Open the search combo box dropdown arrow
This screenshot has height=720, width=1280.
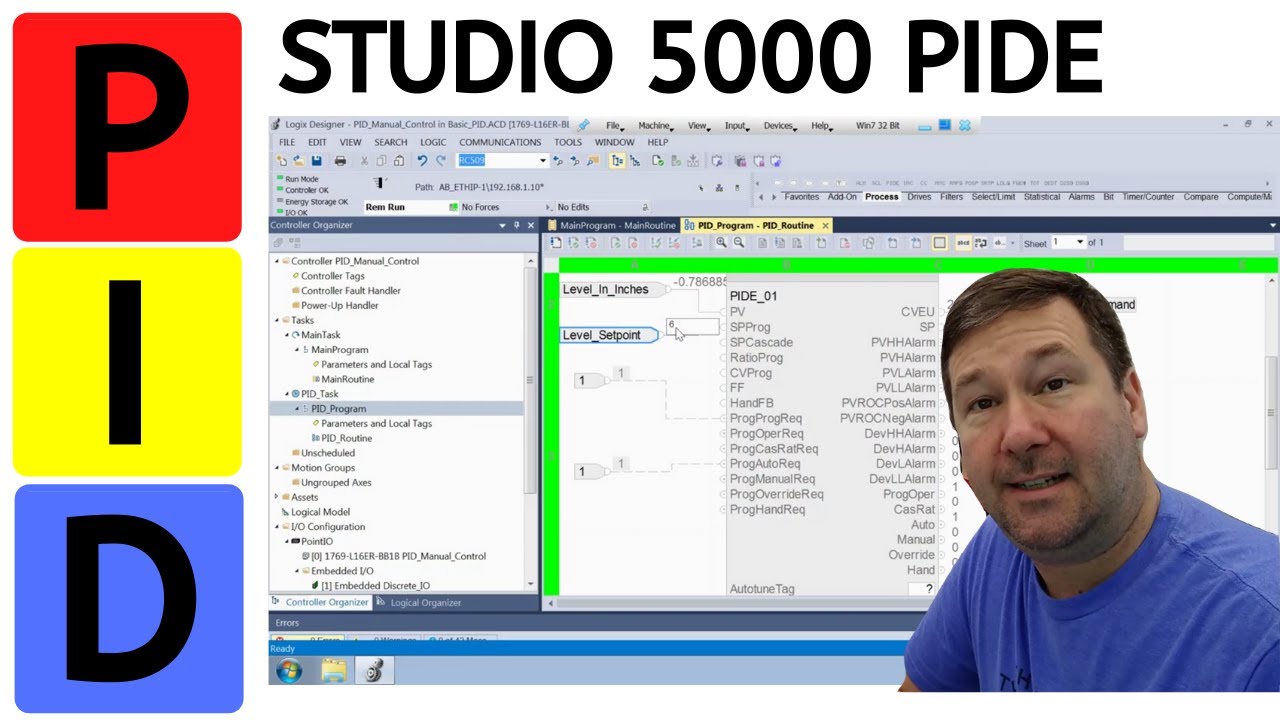pos(543,161)
